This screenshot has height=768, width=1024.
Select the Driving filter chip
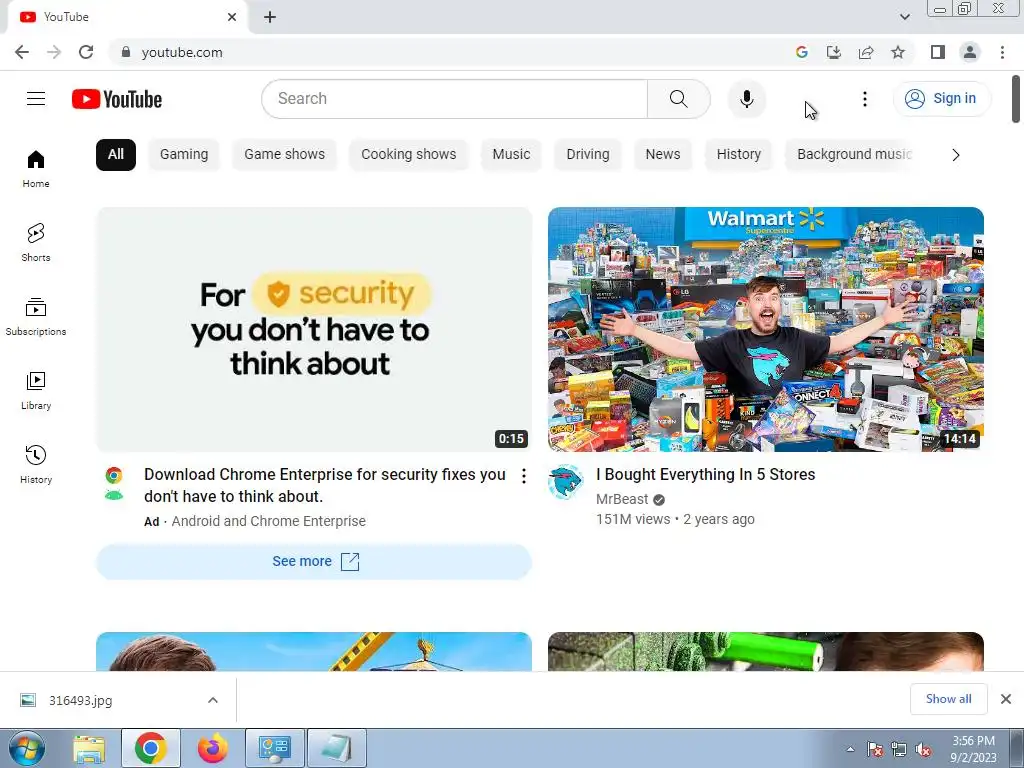click(x=588, y=155)
